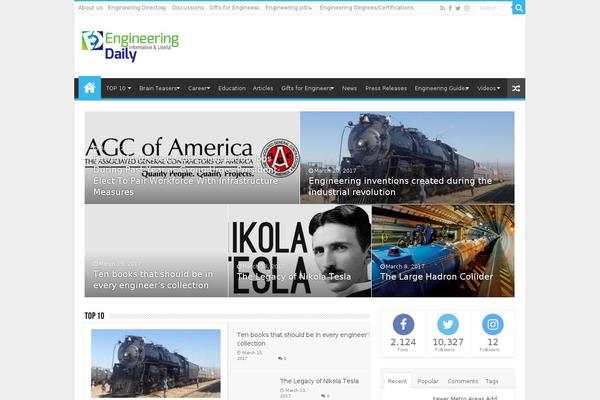Viewport: 600px width, 400px height.
Task: Open the News menu item
Action: (349, 88)
